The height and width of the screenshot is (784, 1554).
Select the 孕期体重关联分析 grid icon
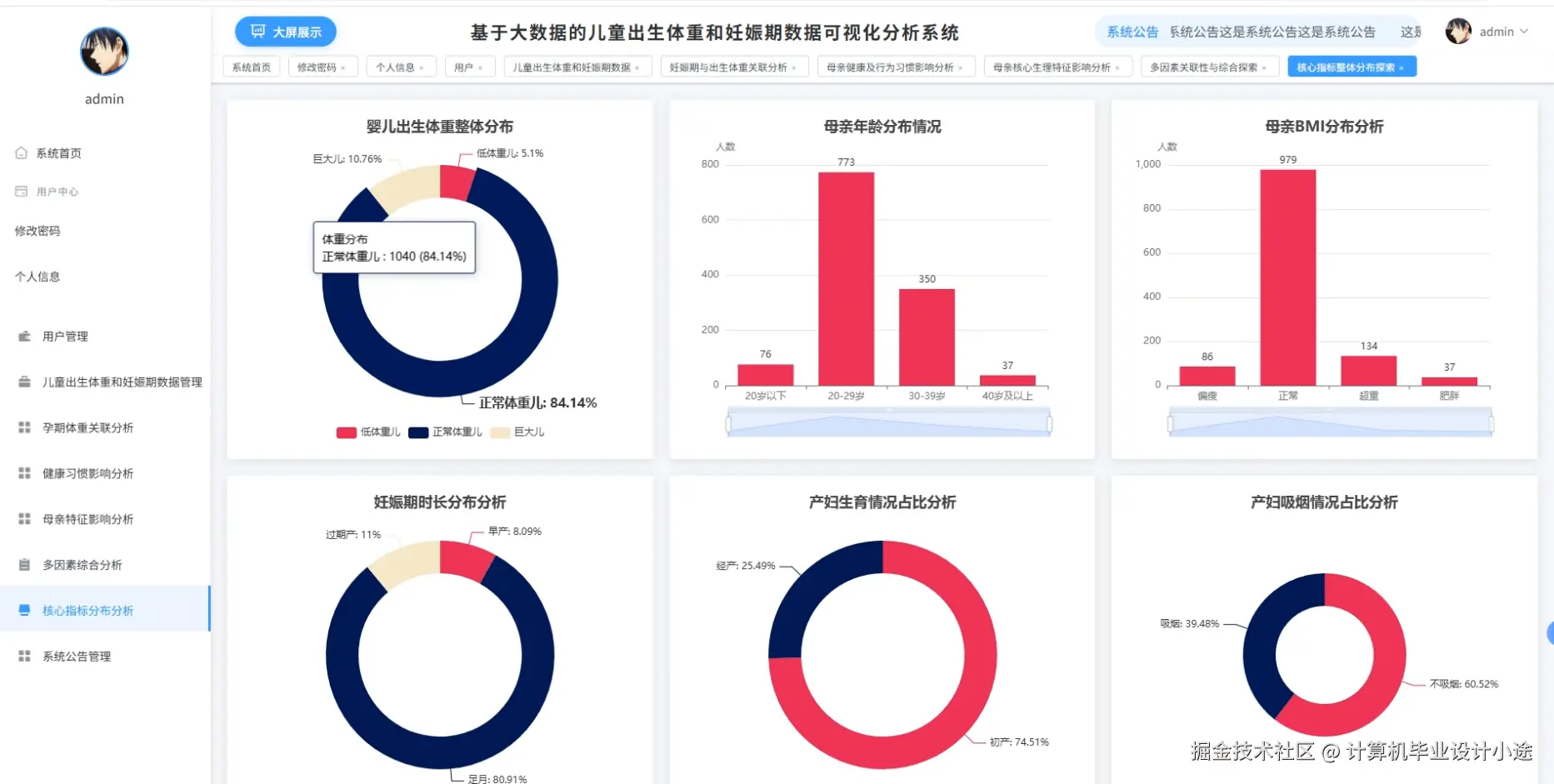point(22,427)
